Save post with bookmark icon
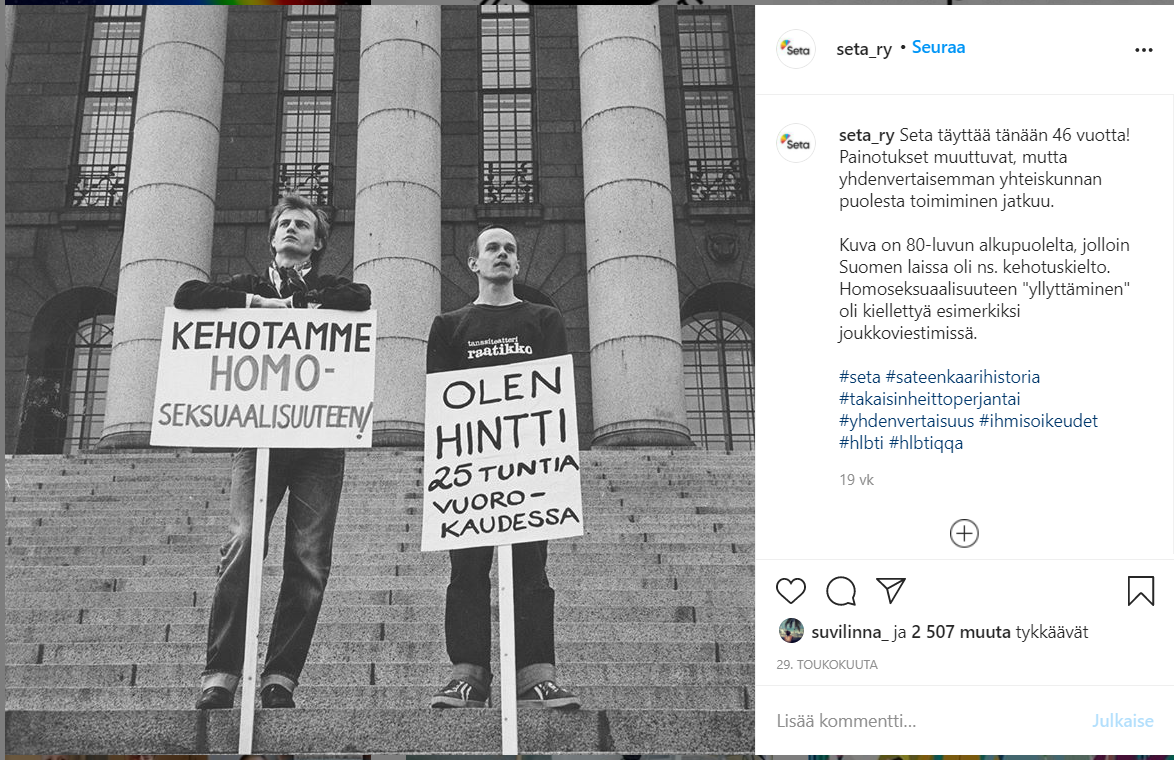This screenshot has height=760, width=1174. [x=1140, y=591]
